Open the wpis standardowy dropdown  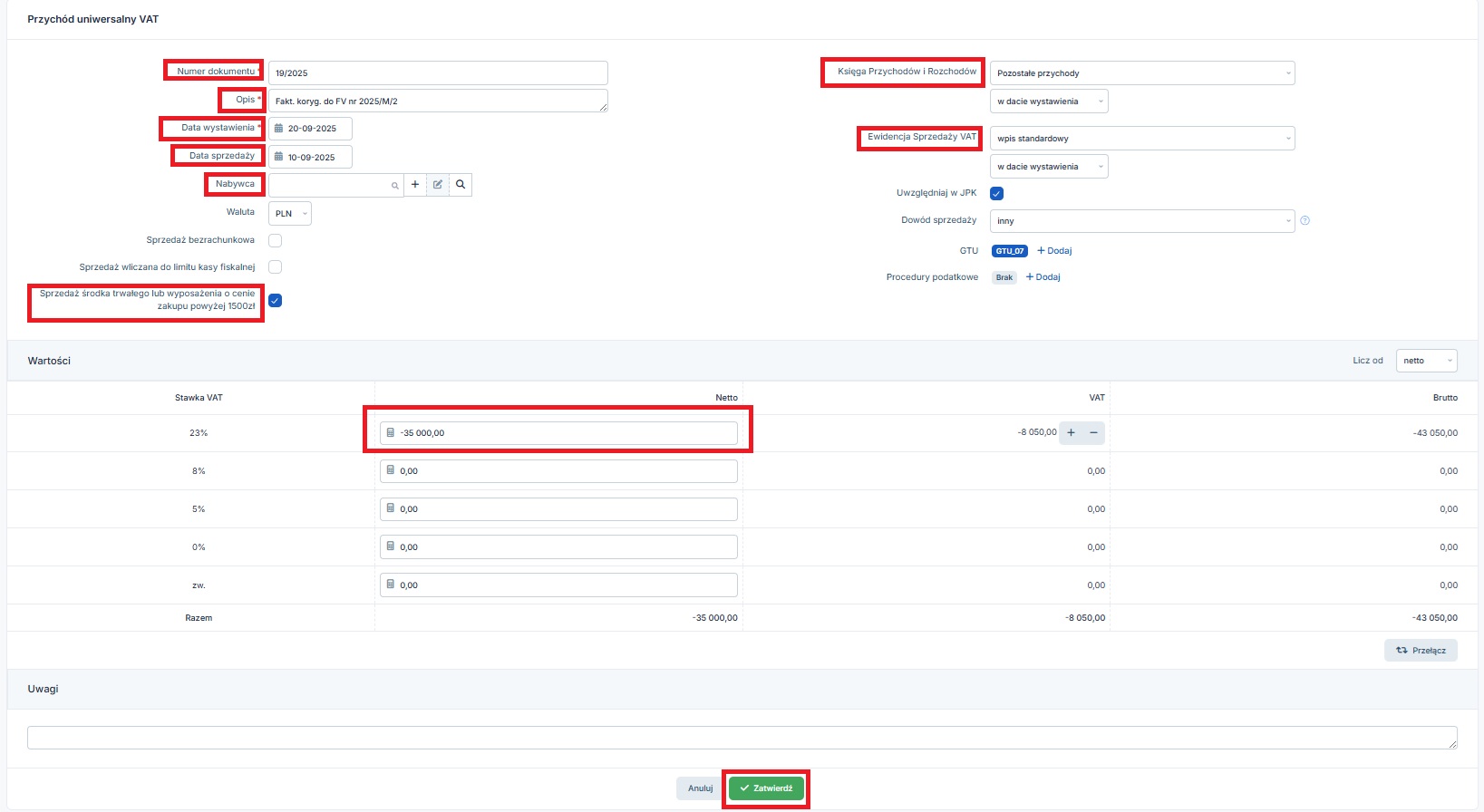pyautogui.click(x=1141, y=139)
